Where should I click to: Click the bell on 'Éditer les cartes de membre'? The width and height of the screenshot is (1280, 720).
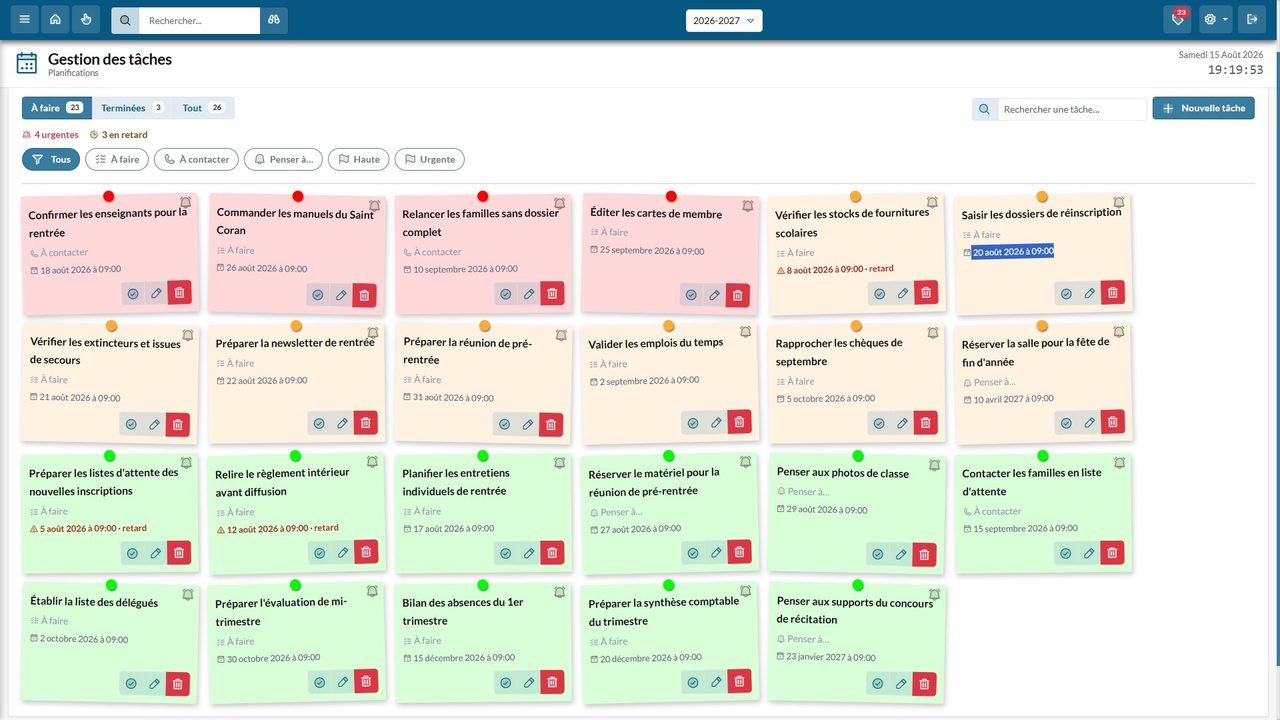tap(747, 205)
